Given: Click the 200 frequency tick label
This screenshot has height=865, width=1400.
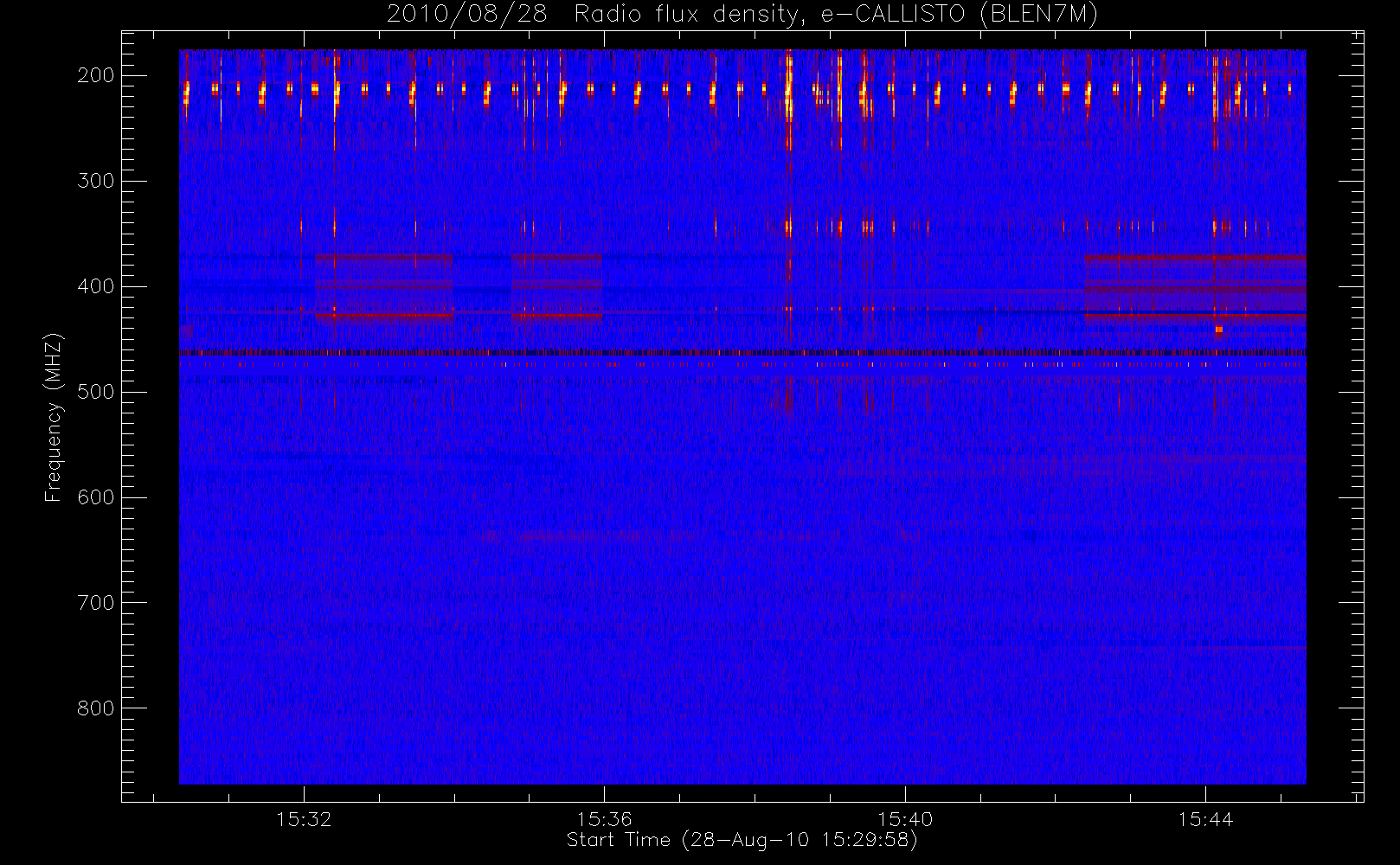Looking at the screenshot, I should (x=96, y=75).
